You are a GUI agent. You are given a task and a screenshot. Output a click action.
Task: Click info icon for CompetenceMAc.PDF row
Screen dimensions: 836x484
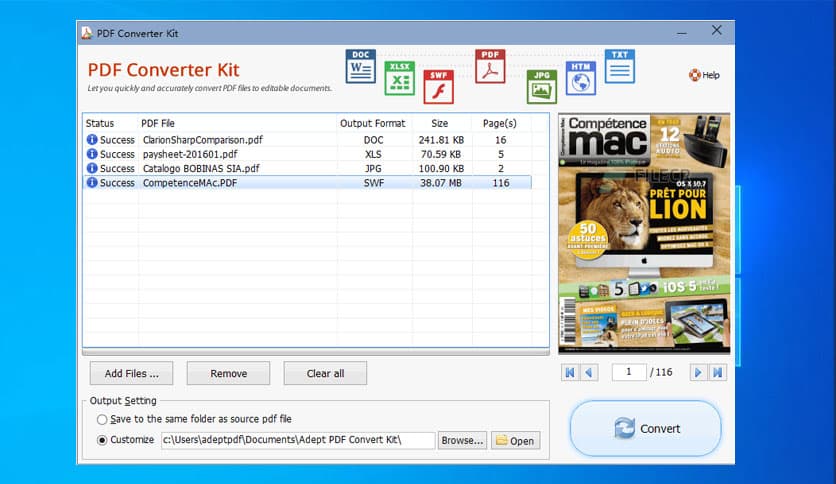click(x=92, y=183)
